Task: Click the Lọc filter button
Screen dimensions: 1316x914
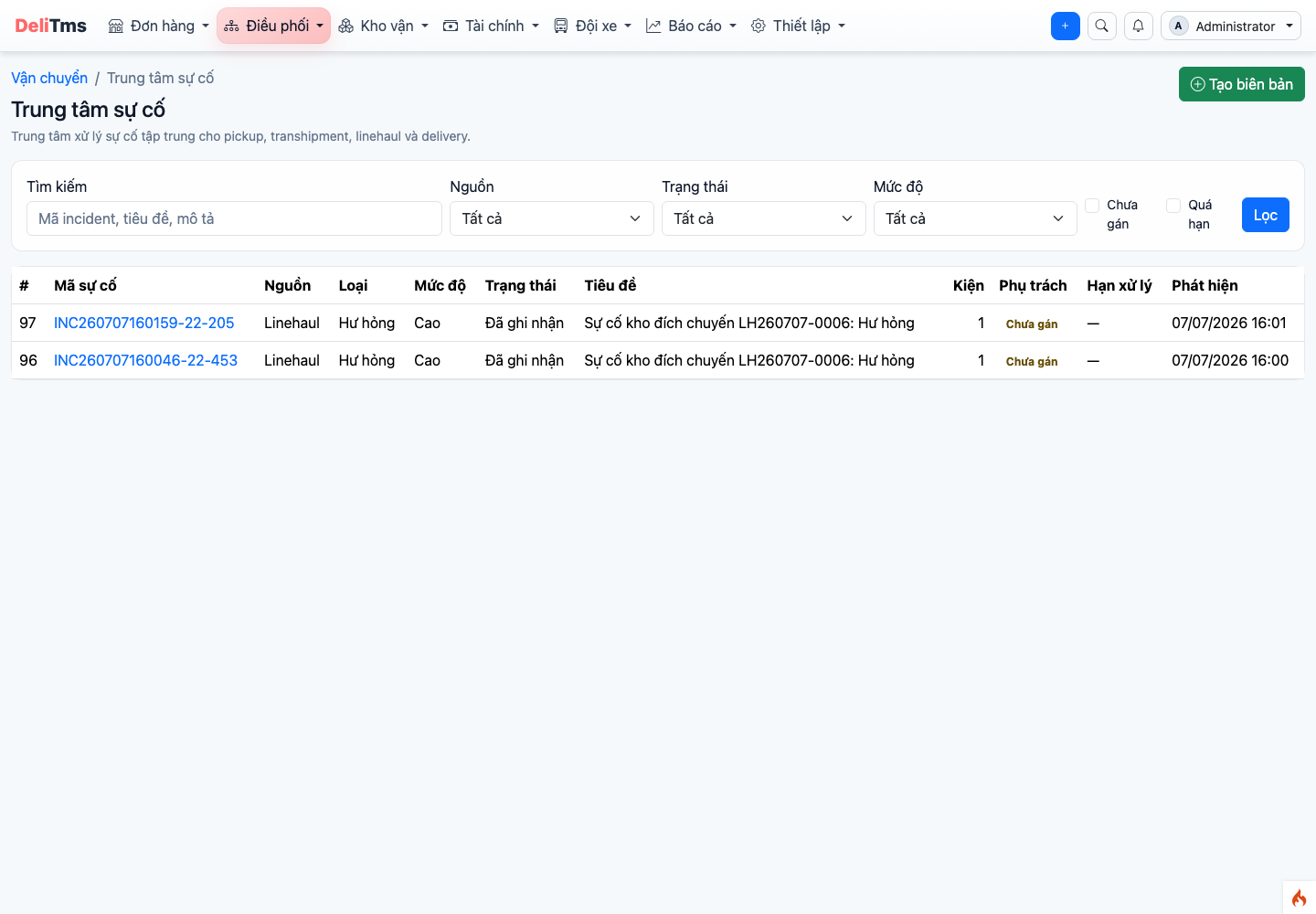Action: tap(1266, 215)
